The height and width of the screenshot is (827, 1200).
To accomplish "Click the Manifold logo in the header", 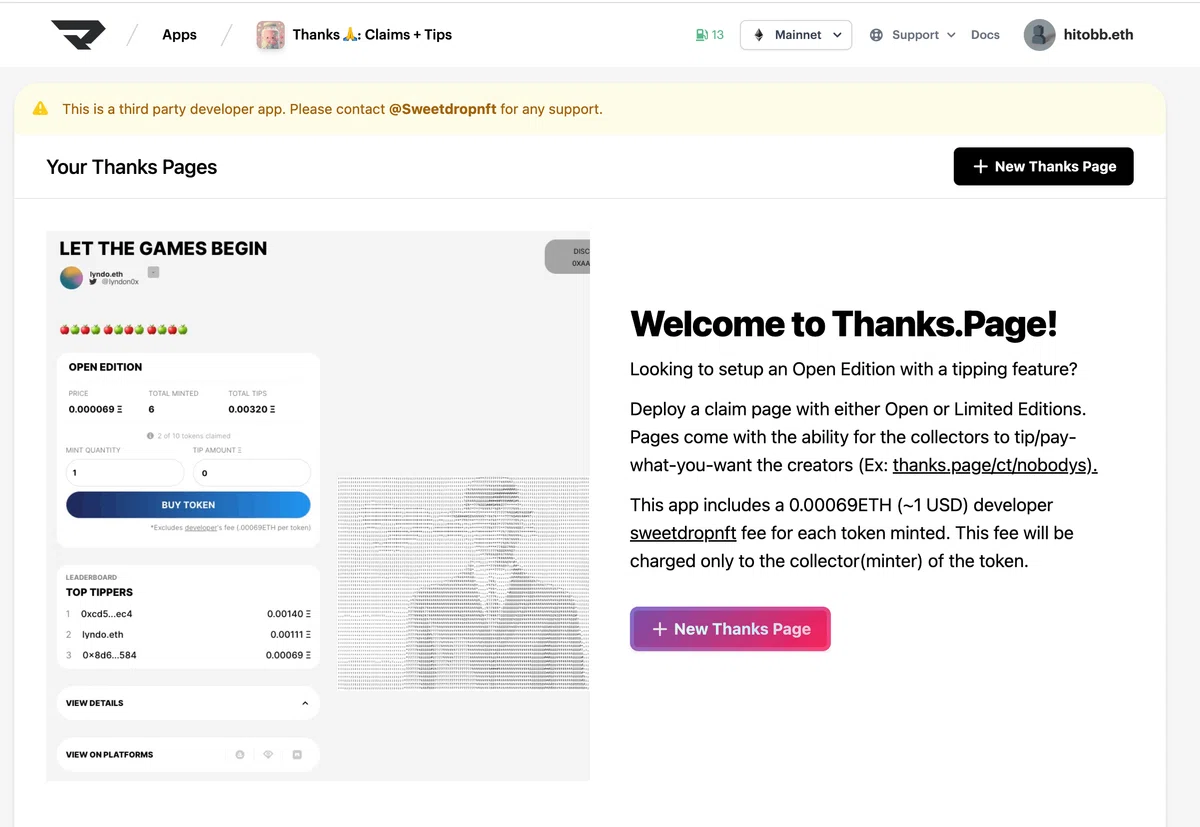I will [x=78, y=35].
